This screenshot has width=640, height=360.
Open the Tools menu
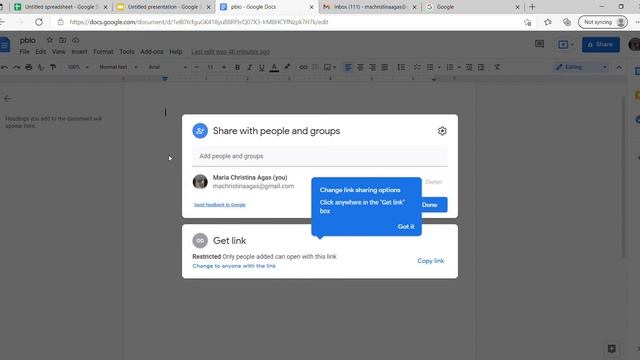127,52
